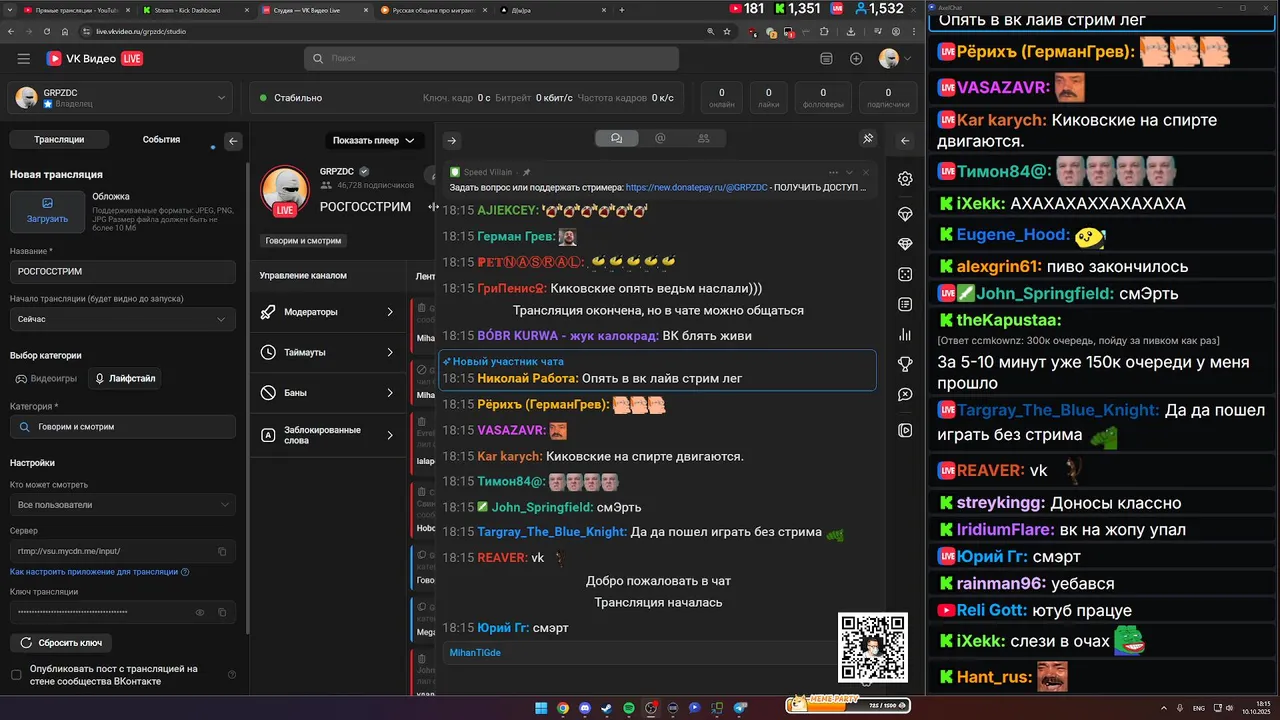Viewport: 1280px width, 720px height.
Task: Reveal stream key with eye icon
Action: 200,612
